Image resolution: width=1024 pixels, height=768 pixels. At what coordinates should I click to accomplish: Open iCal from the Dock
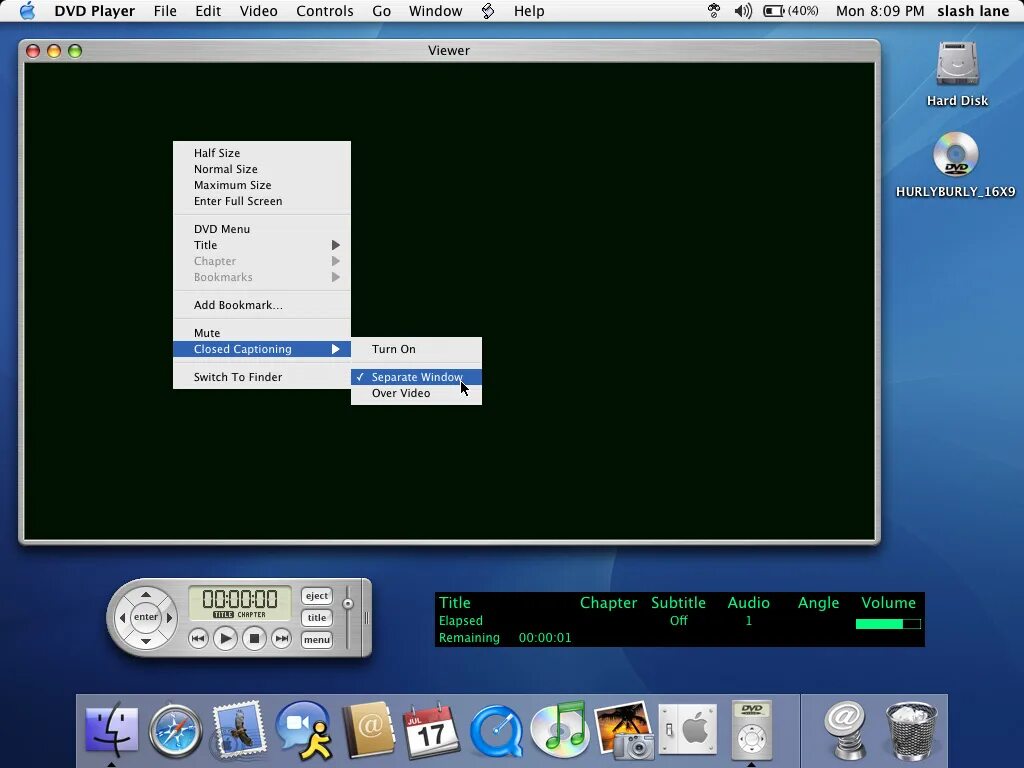[x=431, y=730]
